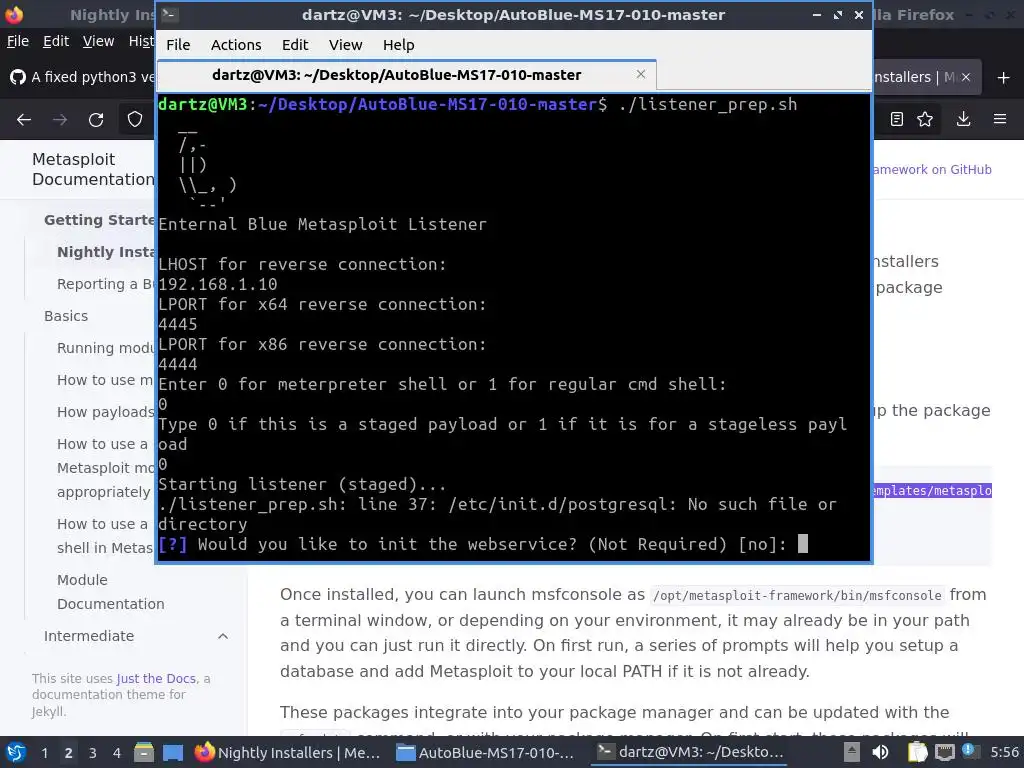Viewport: 1024px width, 768px height.
Task: Open a new Firefox tab
Action: pos(1004,78)
